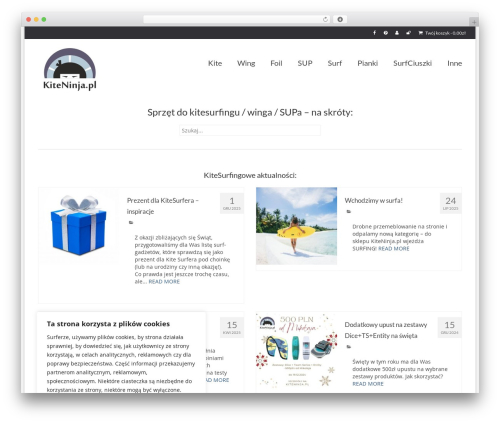This screenshot has height=423, width=500.
Task: Open the Inne menu
Action: click(x=454, y=63)
